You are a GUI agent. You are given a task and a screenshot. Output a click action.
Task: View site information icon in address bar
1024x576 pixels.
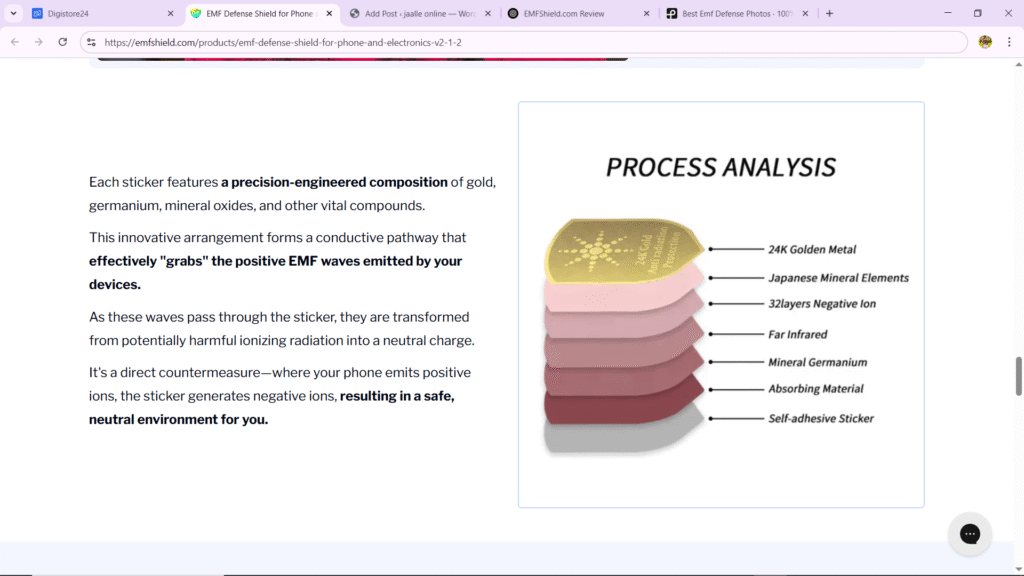pos(91,42)
